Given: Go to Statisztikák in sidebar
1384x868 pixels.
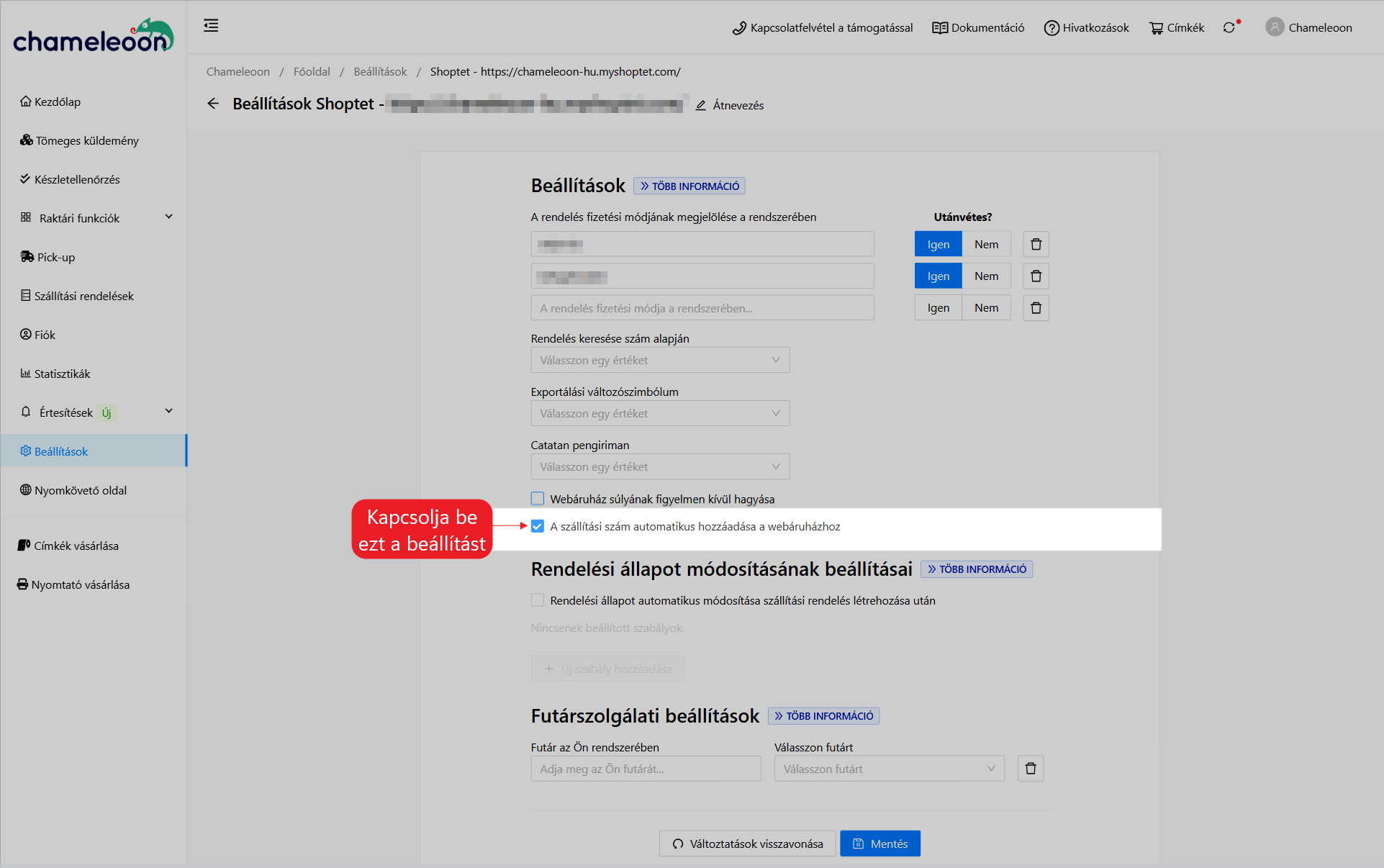Looking at the screenshot, I should coord(62,374).
